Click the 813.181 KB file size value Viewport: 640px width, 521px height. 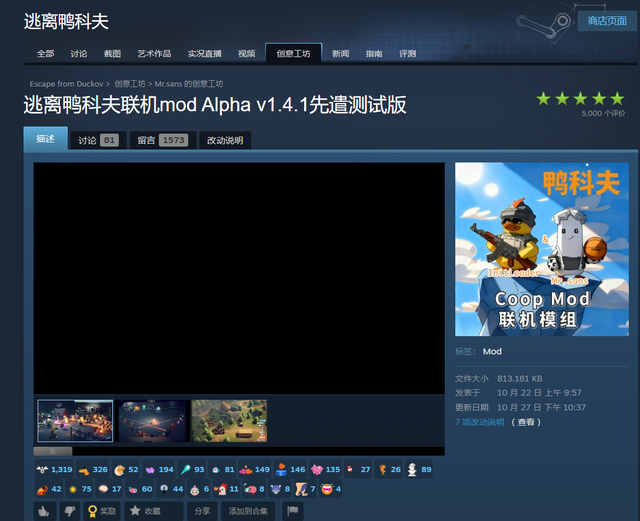coord(520,379)
